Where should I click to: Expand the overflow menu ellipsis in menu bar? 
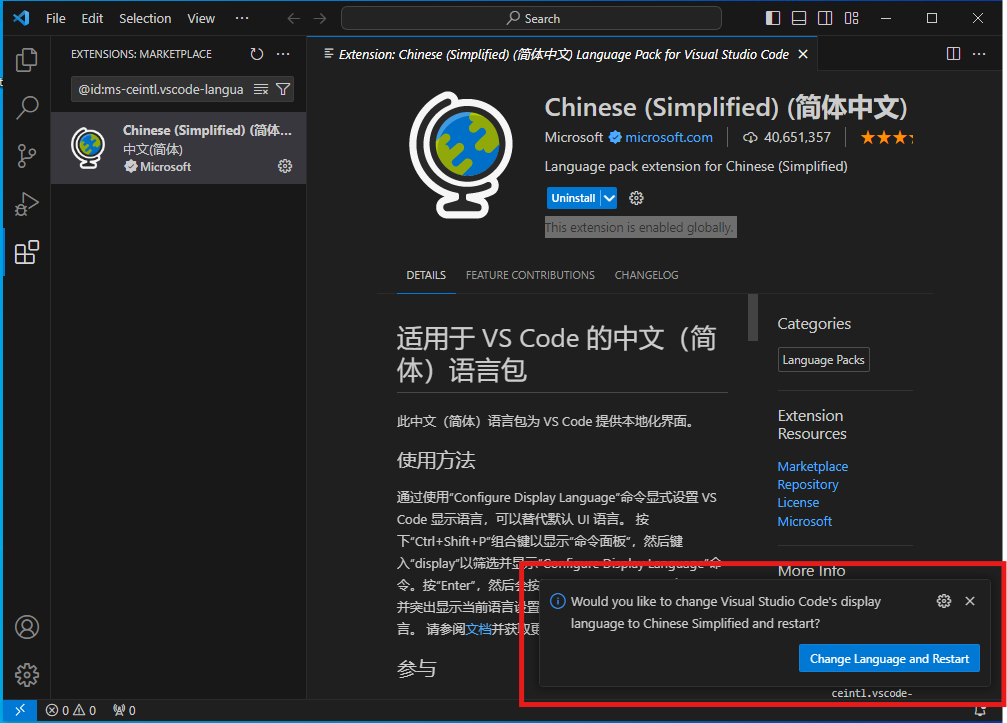click(242, 19)
